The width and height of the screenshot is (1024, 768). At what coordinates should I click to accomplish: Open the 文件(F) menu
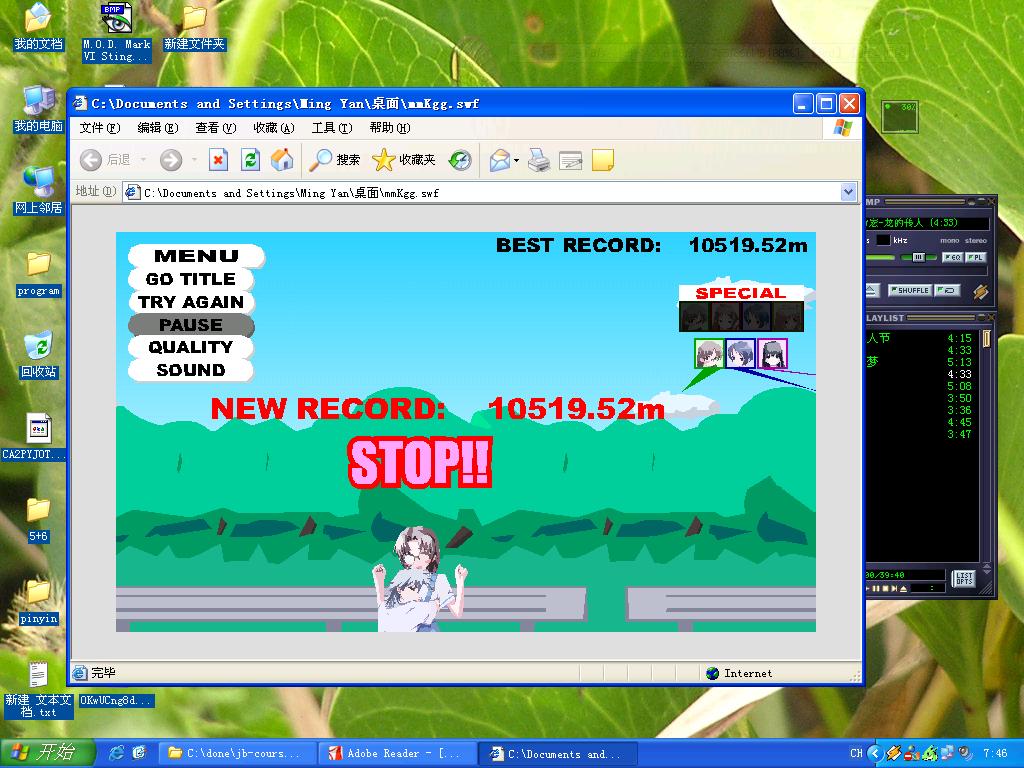pos(100,128)
